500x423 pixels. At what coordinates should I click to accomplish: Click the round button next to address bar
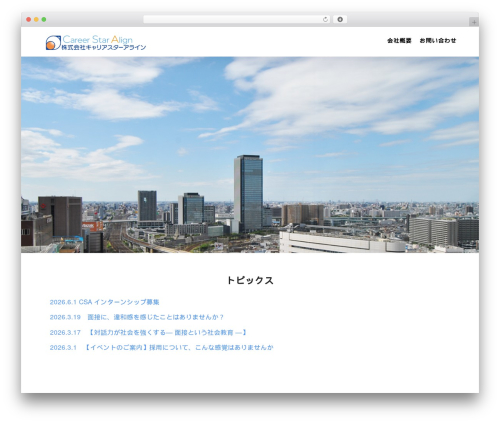(340, 20)
